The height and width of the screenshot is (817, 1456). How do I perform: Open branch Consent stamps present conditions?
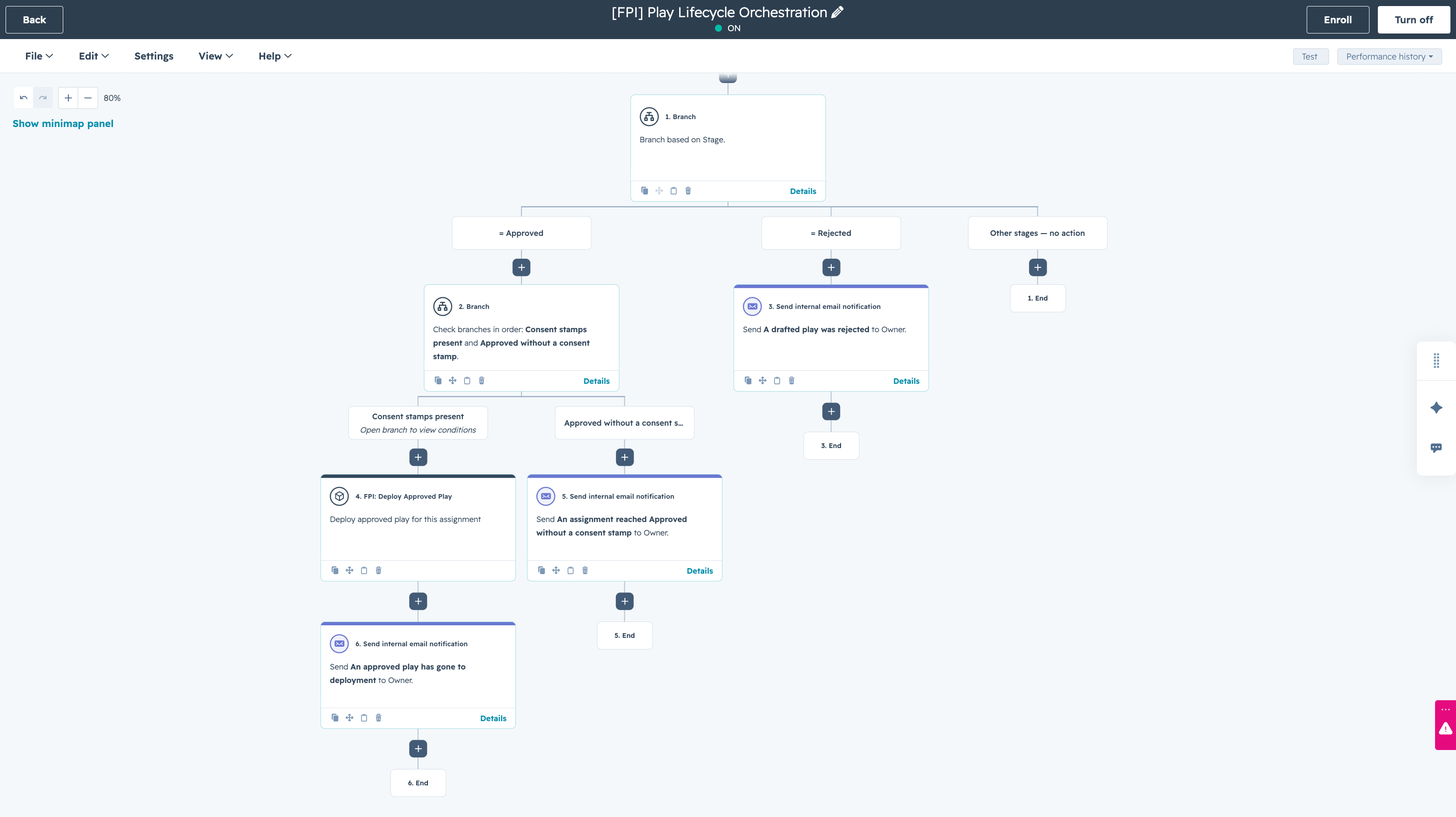[418, 423]
